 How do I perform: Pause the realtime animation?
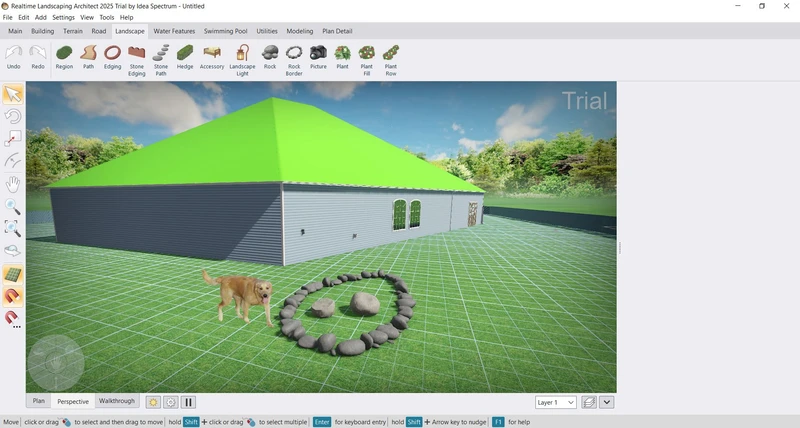188,402
